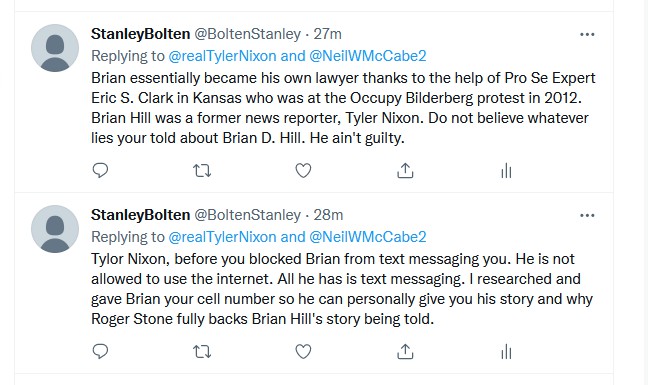Open @realTylerNixon link in 27m tweet
This screenshot has height=385, width=648.
tap(222, 56)
